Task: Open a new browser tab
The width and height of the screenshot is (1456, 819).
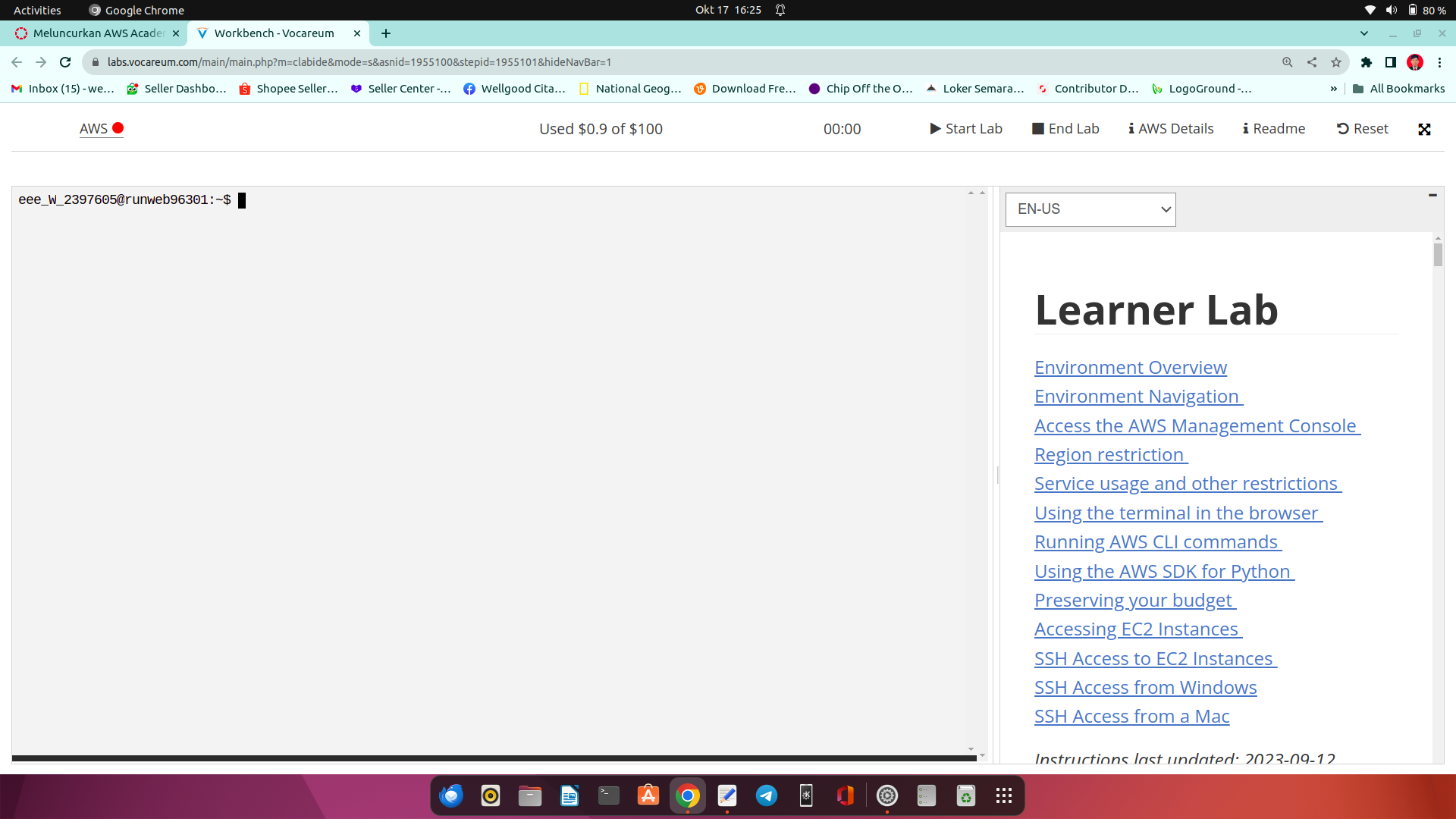Action: (x=386, y=33)
